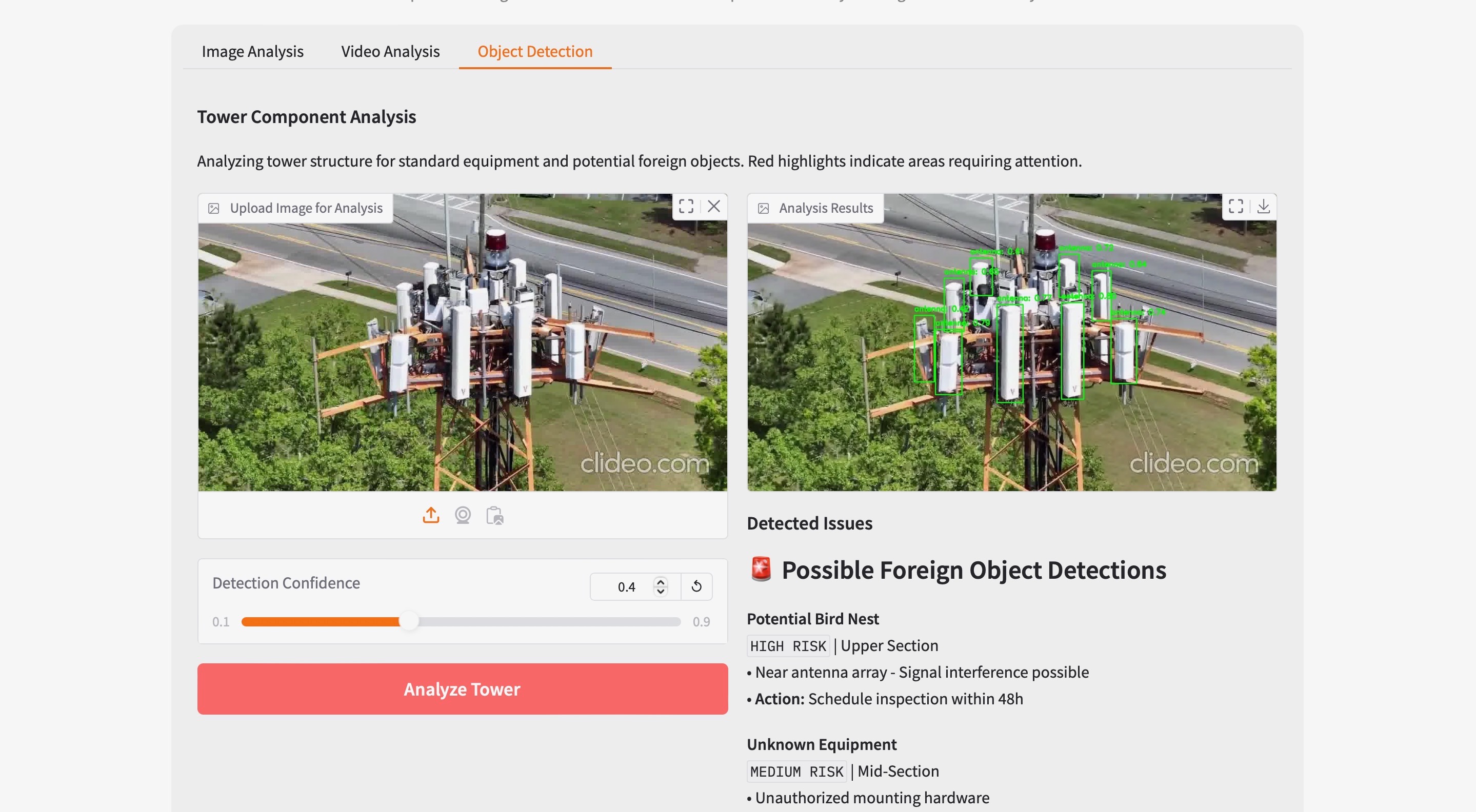Increase confidence value with up arrow
Viewport: 1476px width, 812px height.
[661, 581]
